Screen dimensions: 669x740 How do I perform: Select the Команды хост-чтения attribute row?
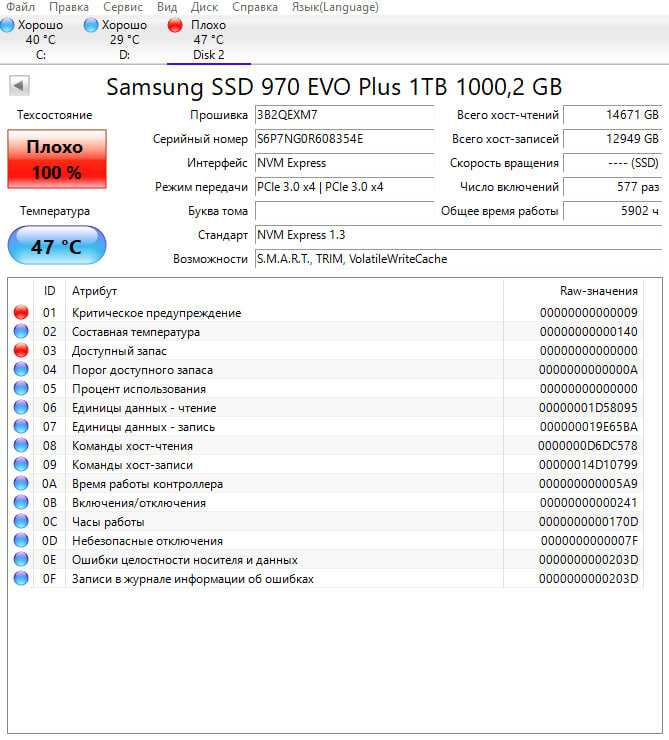326,446
